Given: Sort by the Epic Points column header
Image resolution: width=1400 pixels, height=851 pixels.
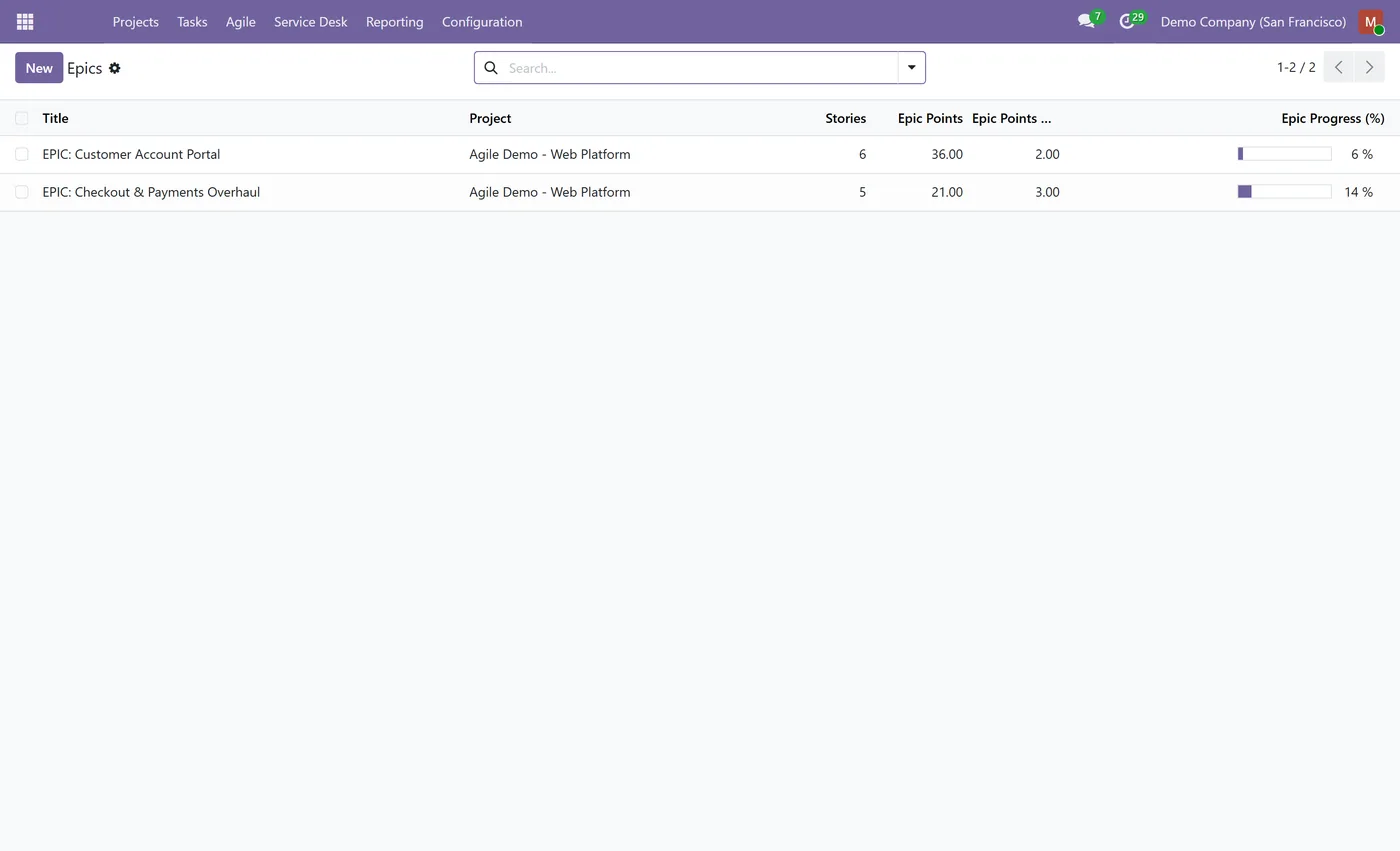Looking at the screenshot, I should tap(930, 118).
